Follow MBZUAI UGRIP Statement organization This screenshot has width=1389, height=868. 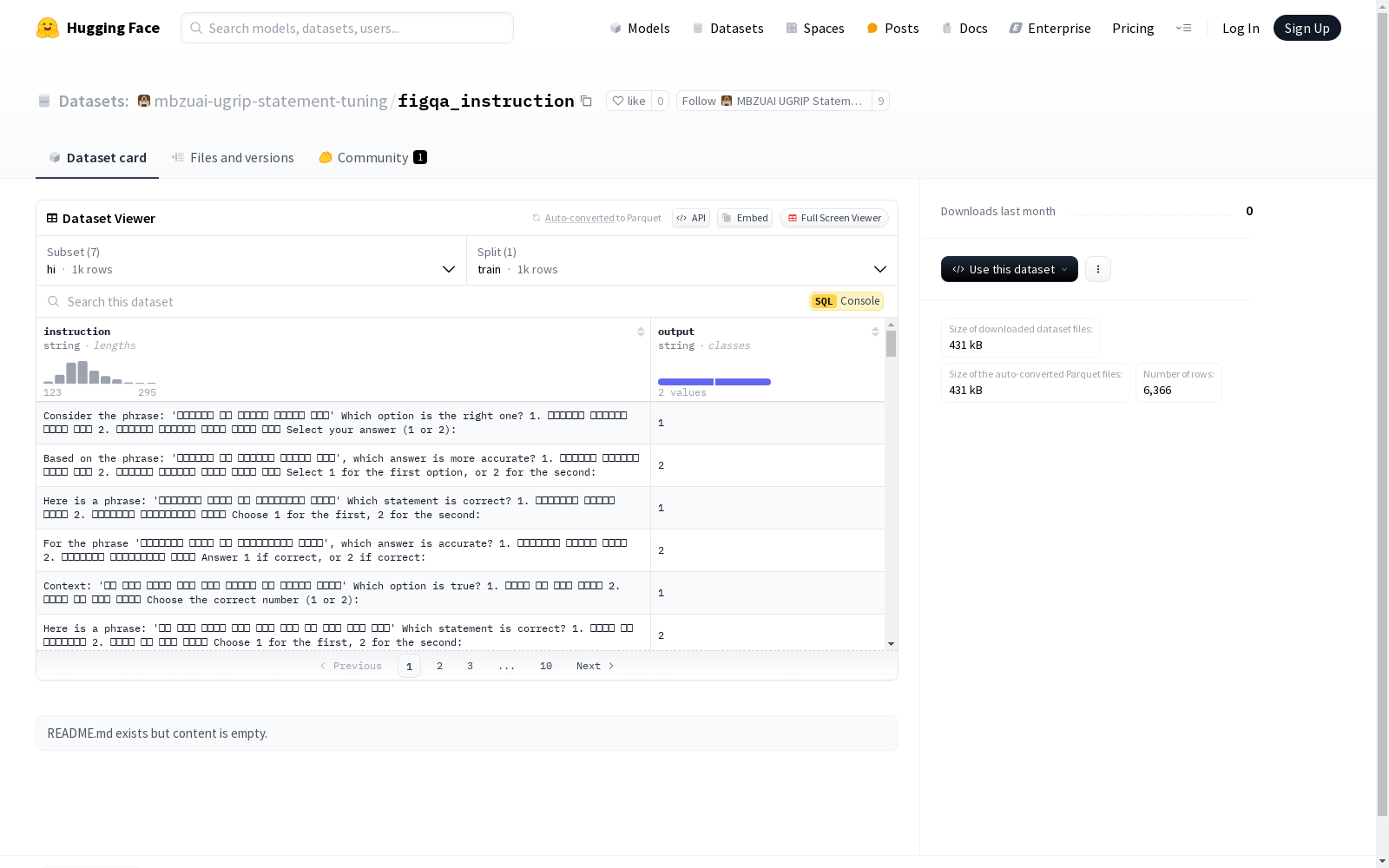(x=773, y=101)
